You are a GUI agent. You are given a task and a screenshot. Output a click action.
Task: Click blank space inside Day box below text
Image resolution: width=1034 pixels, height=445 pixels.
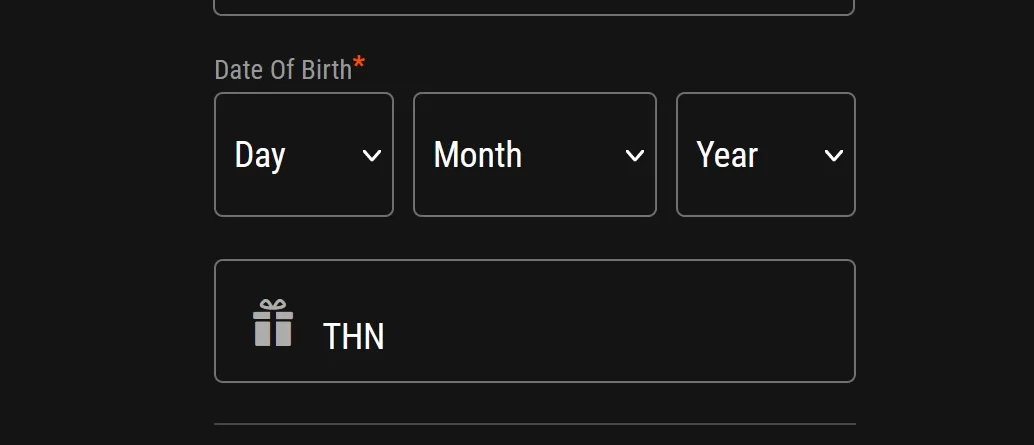pos(304,196)
